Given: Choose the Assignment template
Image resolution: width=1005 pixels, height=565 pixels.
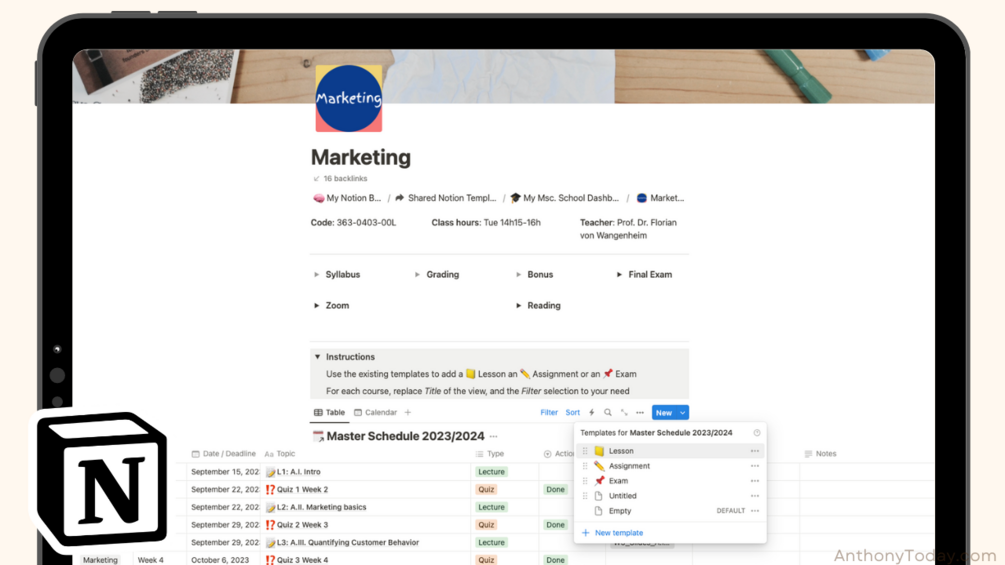Looking at the screenshot, I should (x=670, y=466).
